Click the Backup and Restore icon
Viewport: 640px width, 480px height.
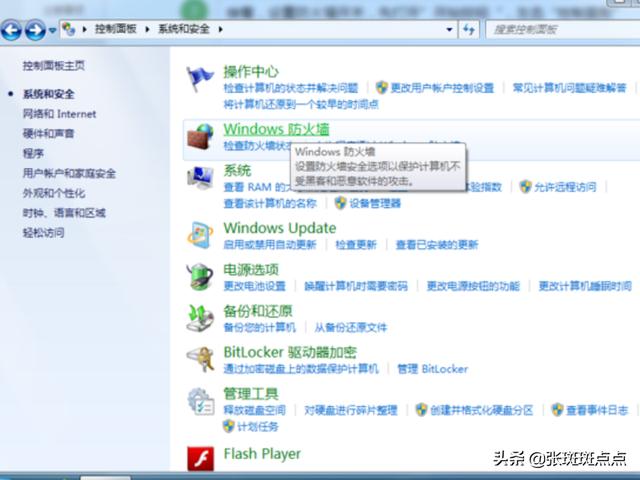click(200, 318)
